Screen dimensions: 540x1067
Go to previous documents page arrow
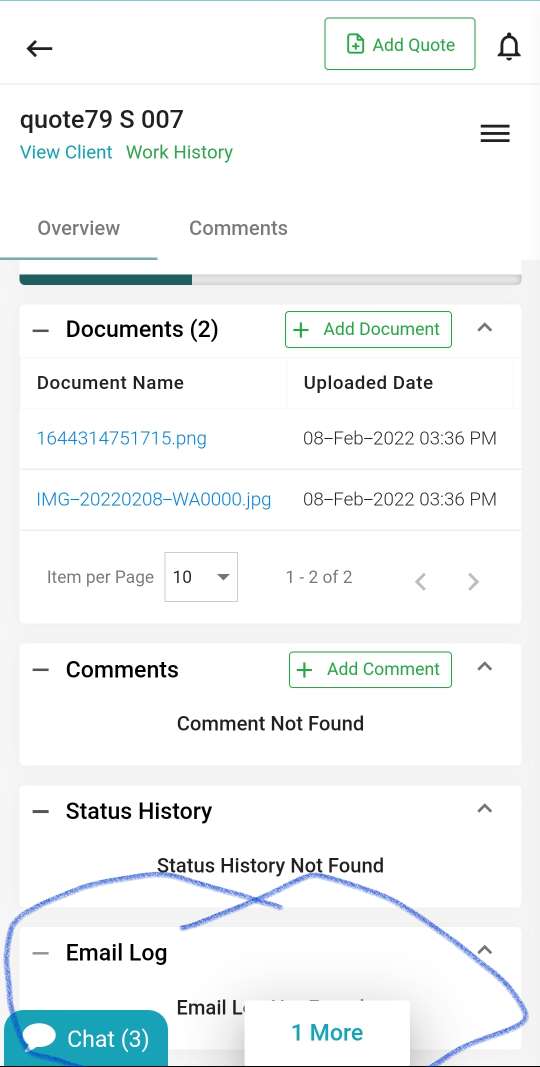coord(421,582)
